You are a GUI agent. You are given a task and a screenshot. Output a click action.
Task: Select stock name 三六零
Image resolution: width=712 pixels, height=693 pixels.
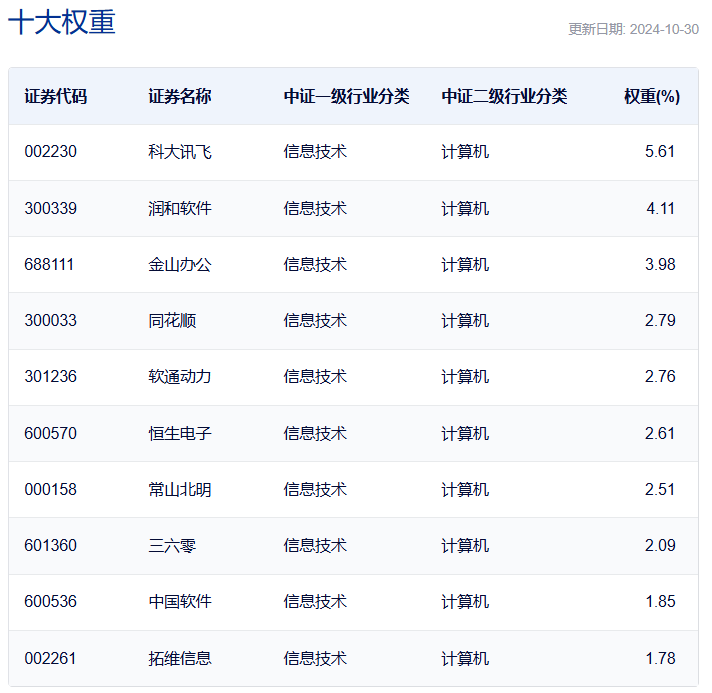pyautogui.click(x=172, y=545)
